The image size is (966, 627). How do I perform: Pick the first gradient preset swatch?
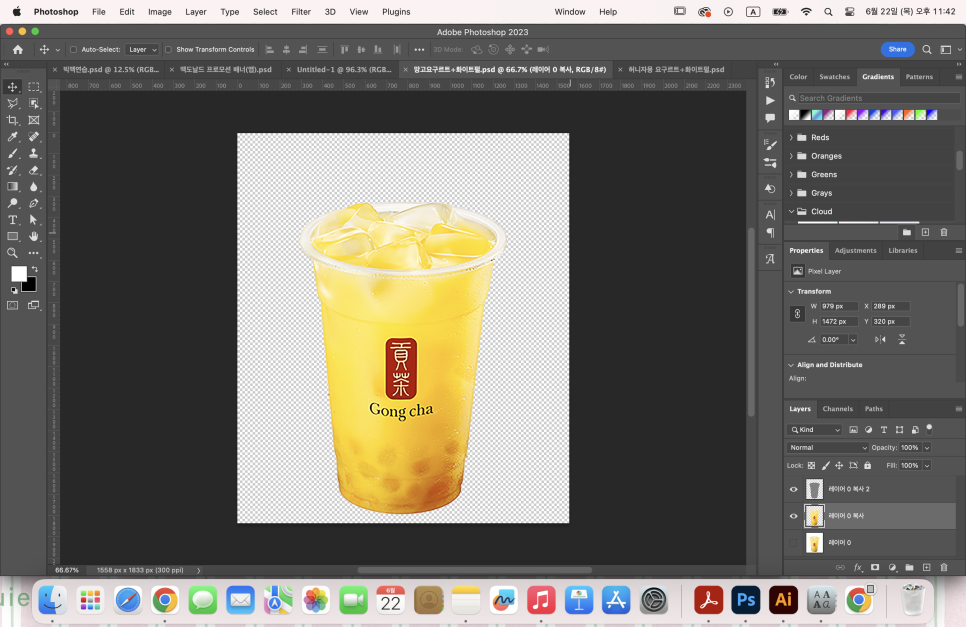[x=794, y=115]
